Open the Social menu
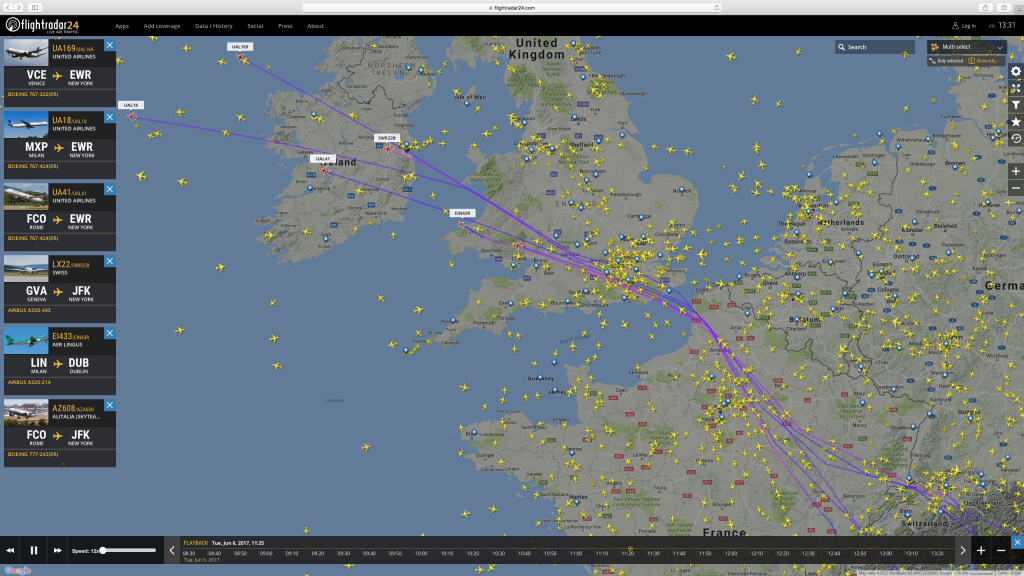This screenshot has width=1024, height=576. click(x=255, y=26)
